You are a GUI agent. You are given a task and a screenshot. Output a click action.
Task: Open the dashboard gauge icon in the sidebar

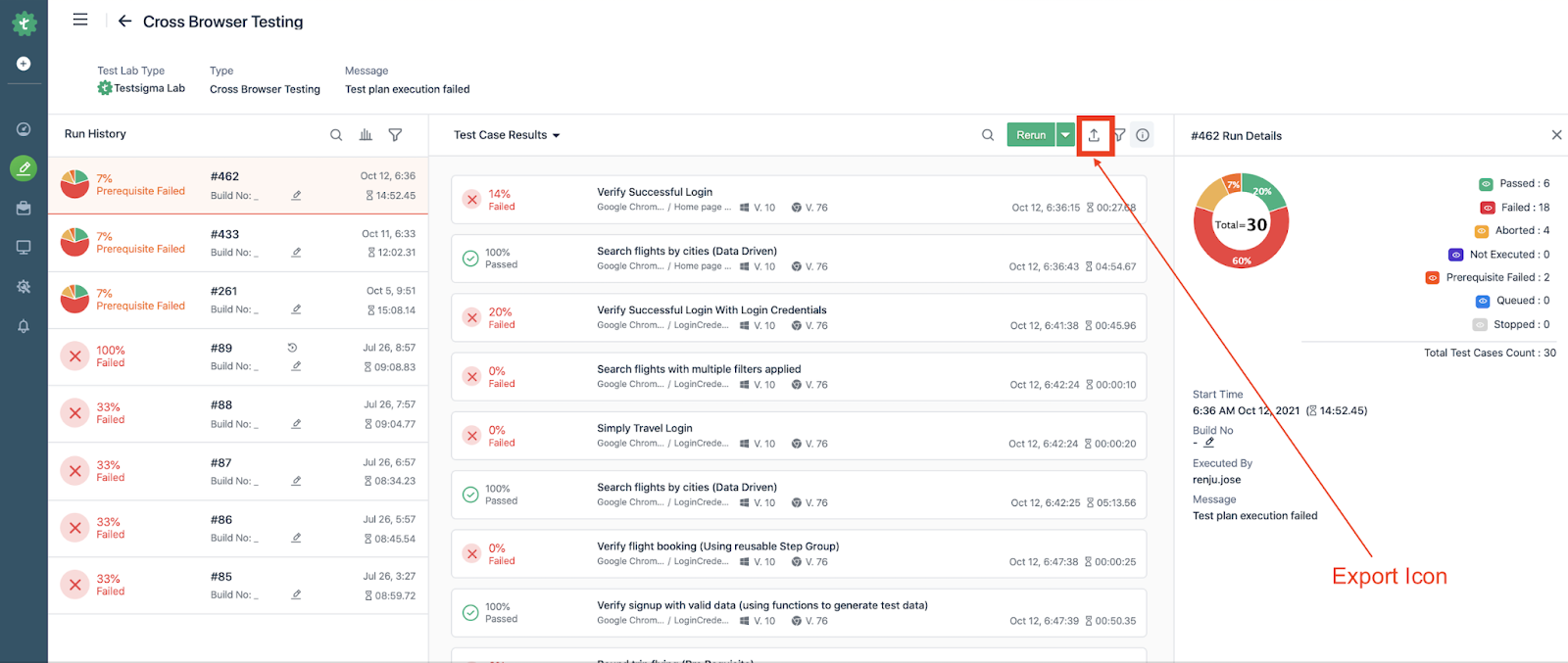24,129
